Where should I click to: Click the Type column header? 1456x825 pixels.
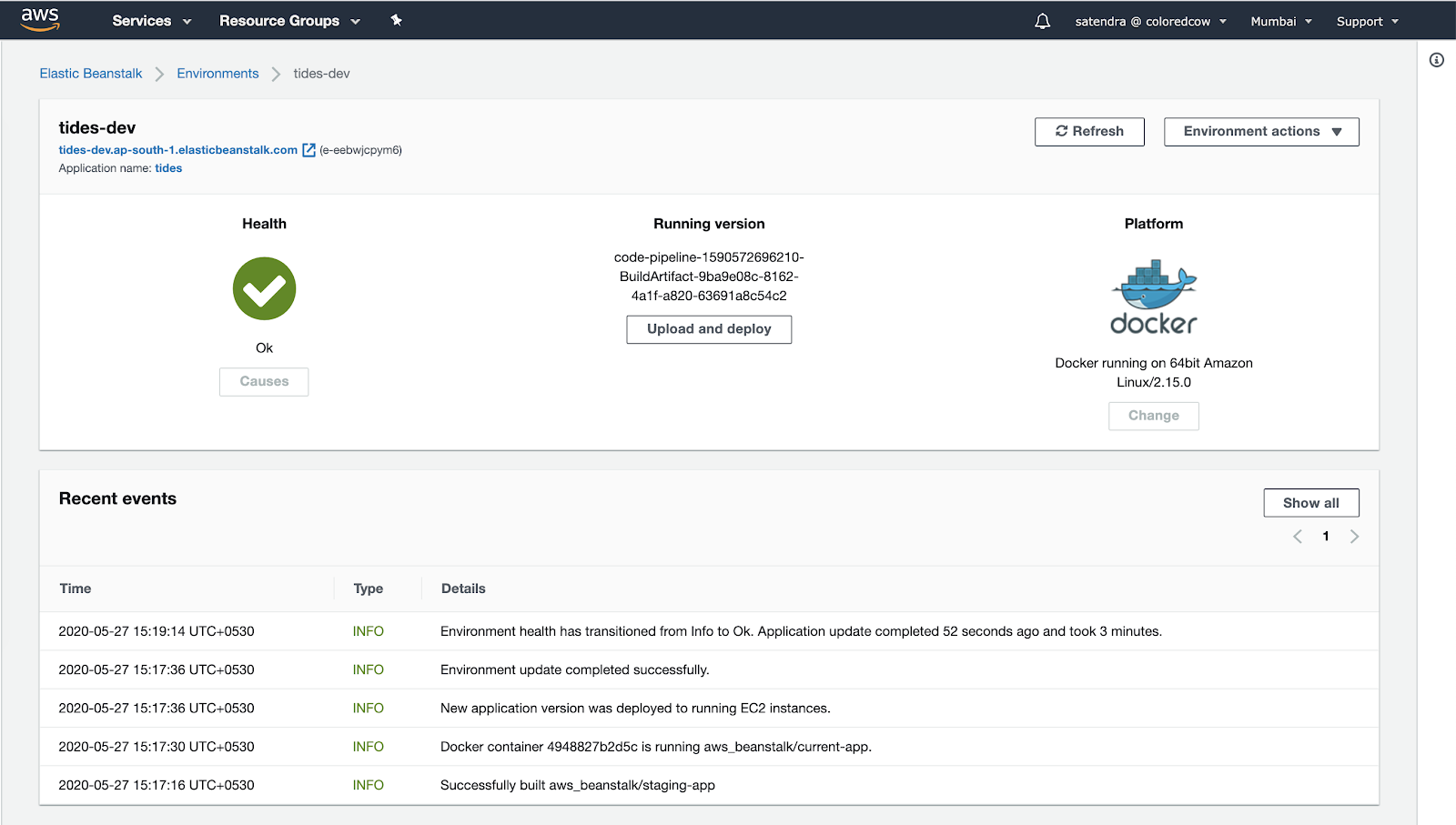(369, 589)
